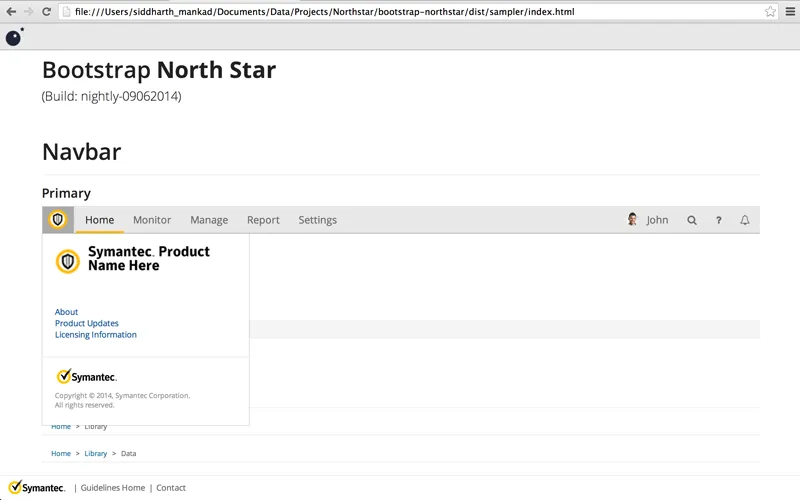Open the search icon in the navbar
Screen dimensions: 800x500
point(692,220)
